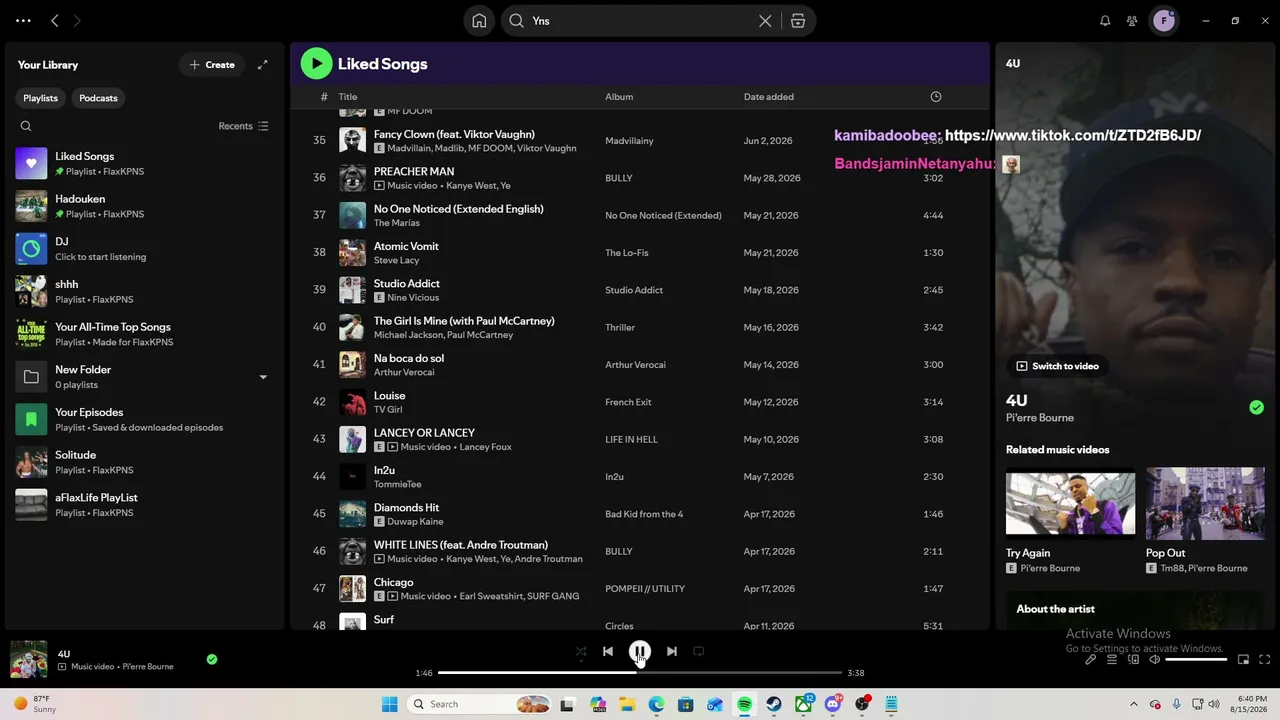1280x720 pixels.
Task: Open Connect to a device
Action: click(x=1133, y=660)
